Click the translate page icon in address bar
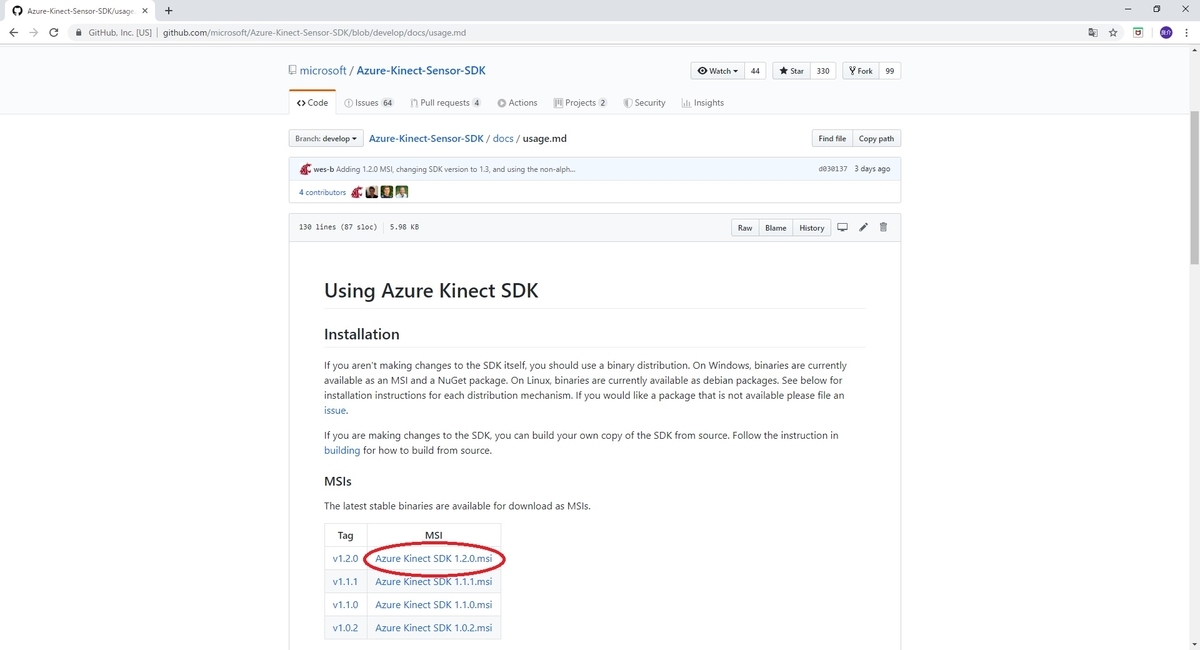1200x650 pixels. tap(1092, 32)
